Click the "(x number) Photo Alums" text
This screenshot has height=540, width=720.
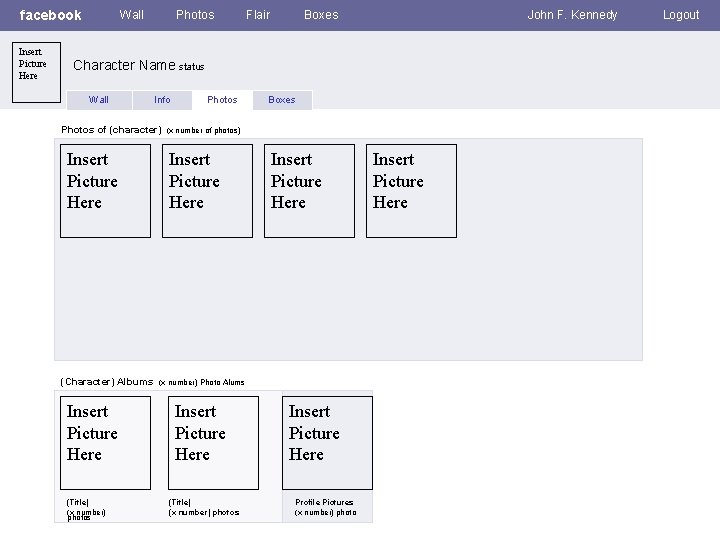pos(201,382)
